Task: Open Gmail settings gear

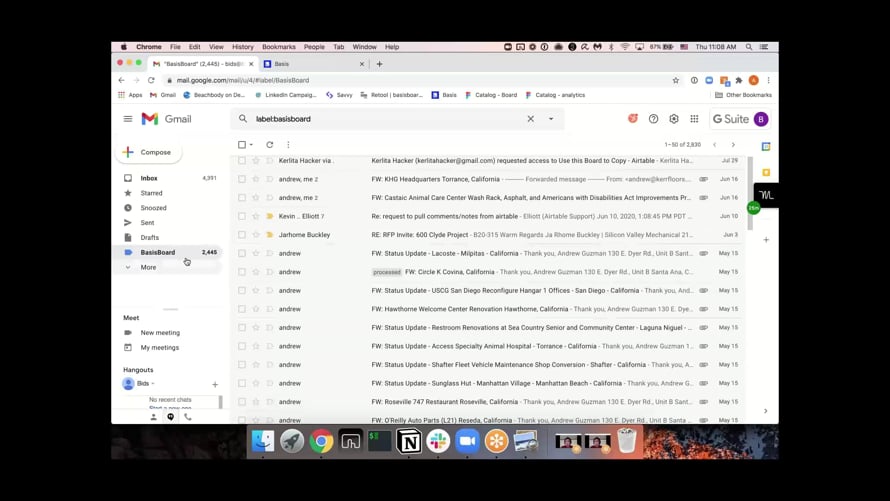Action: (x=674, y=119)
